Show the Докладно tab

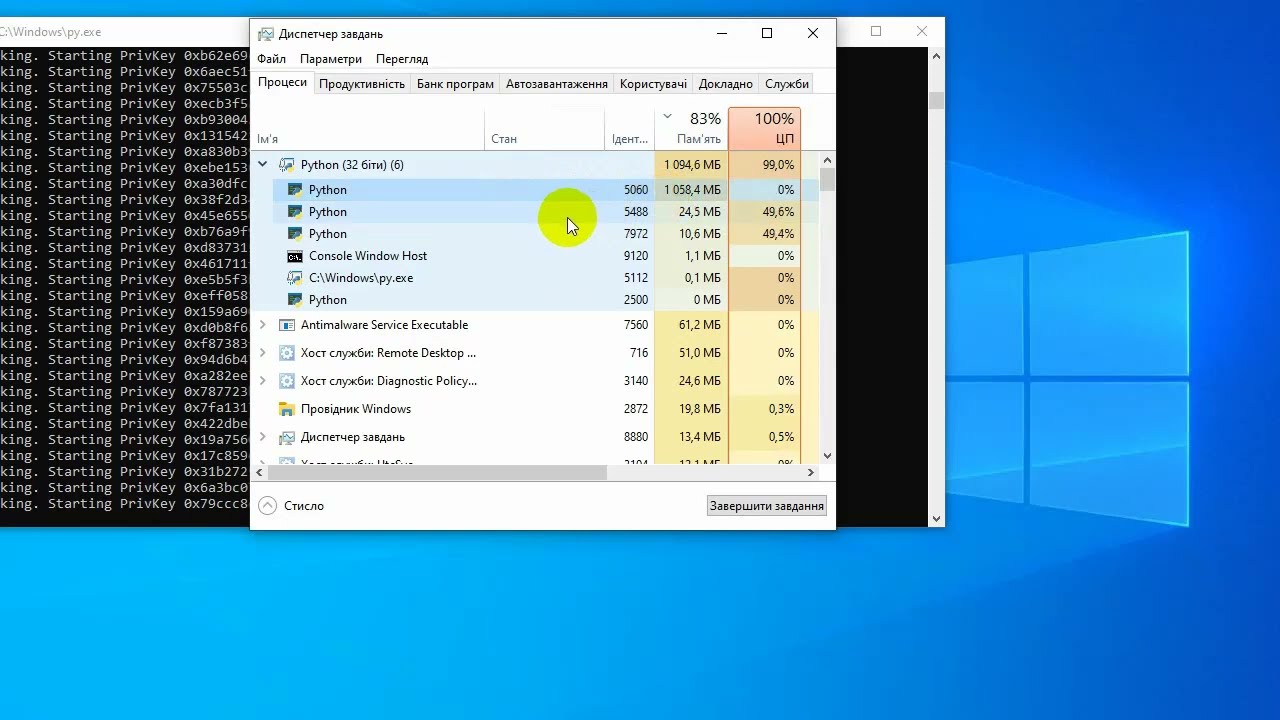pos(726,84)
